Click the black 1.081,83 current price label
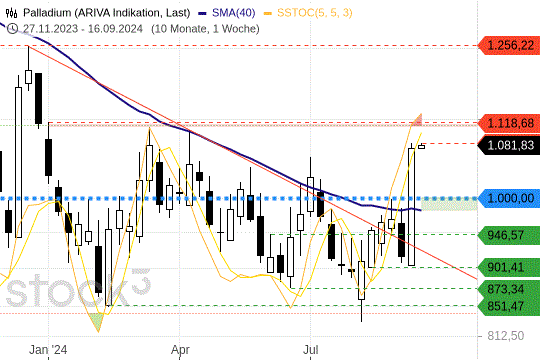This screenshot has width=540, height=360. click(x=509, y=145)
